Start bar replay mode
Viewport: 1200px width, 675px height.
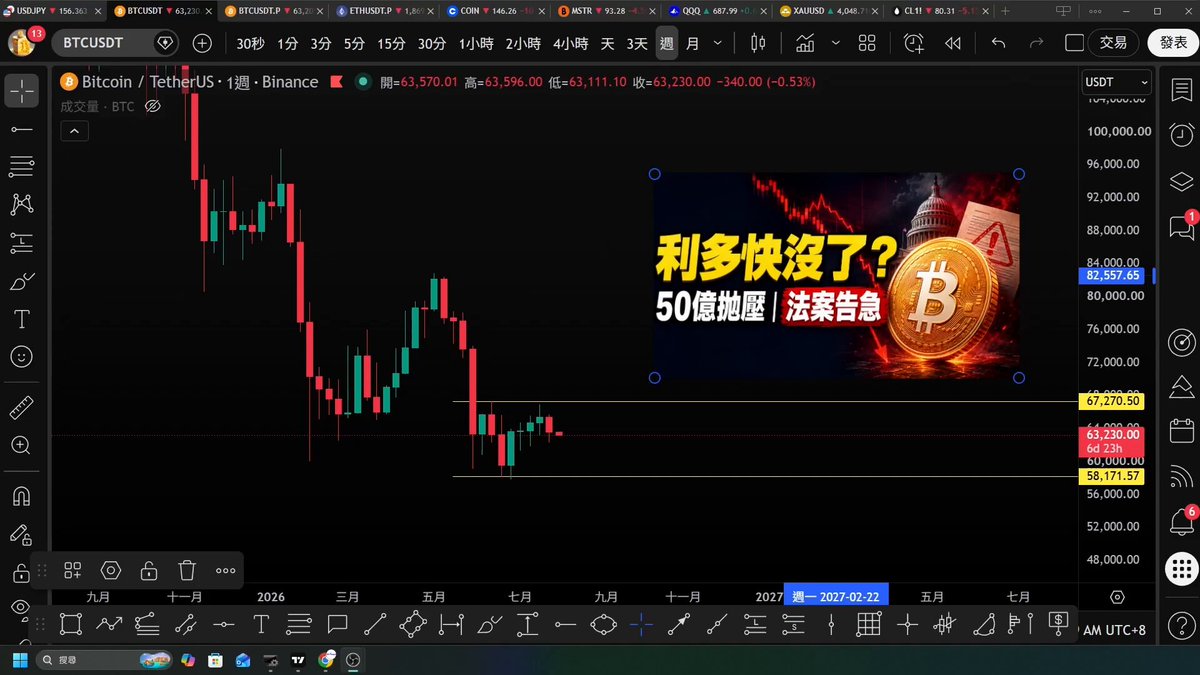[x=953, y=43]
